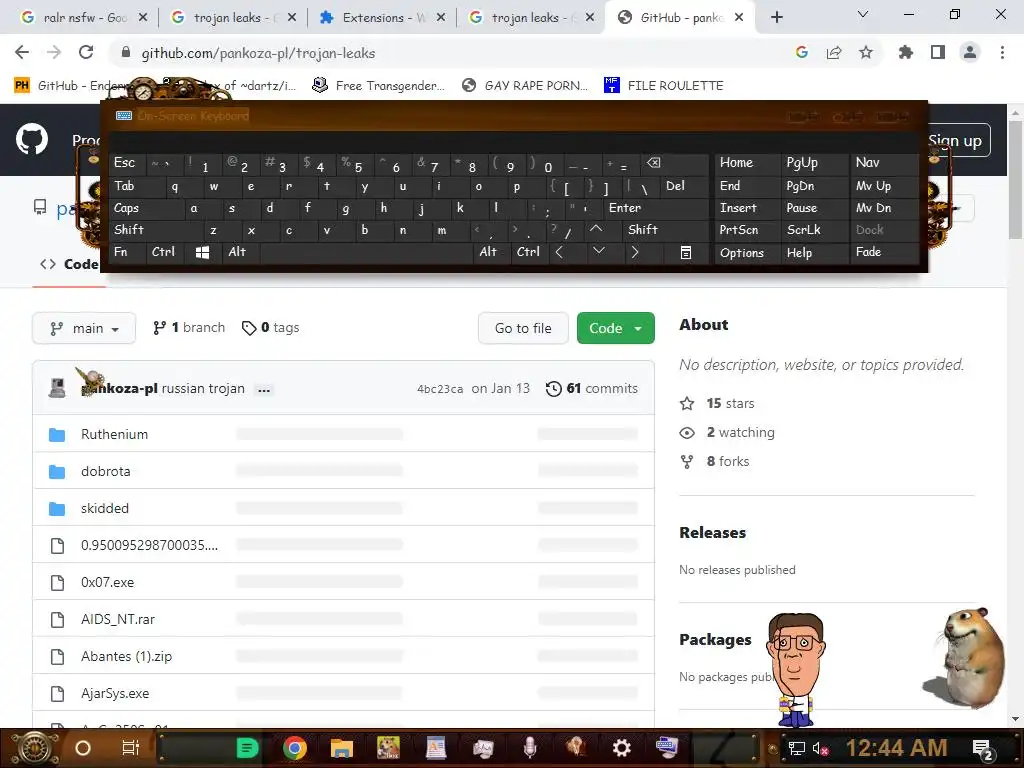Screen dimensions: 1024x768
Task: Open the 1 branch link
Action: pyautogui.click(x=189, y=327)
